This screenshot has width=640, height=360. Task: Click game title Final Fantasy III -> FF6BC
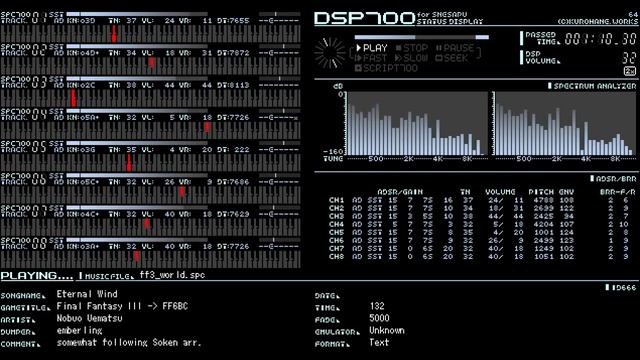coord(122,306)
